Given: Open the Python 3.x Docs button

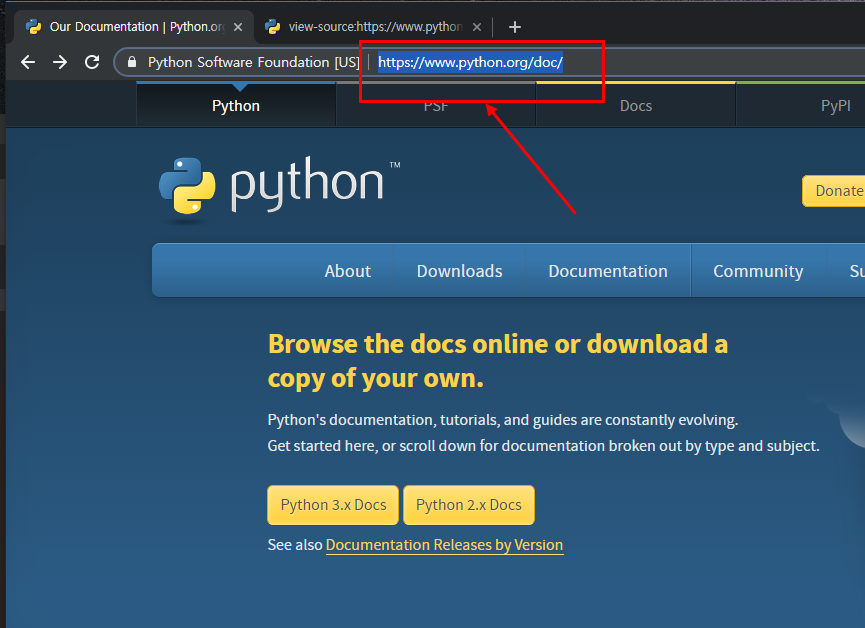Looking at the screenshot, I should (x=333, y=505).
